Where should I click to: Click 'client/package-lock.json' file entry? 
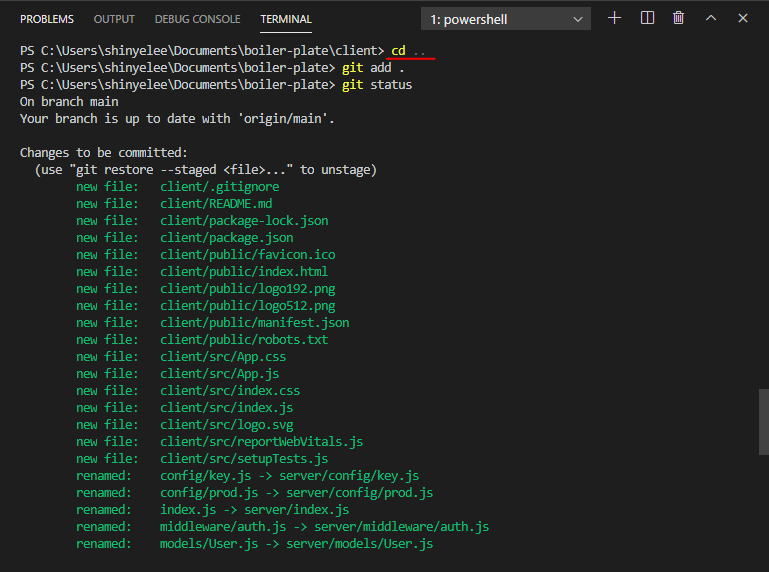(244, 221)
